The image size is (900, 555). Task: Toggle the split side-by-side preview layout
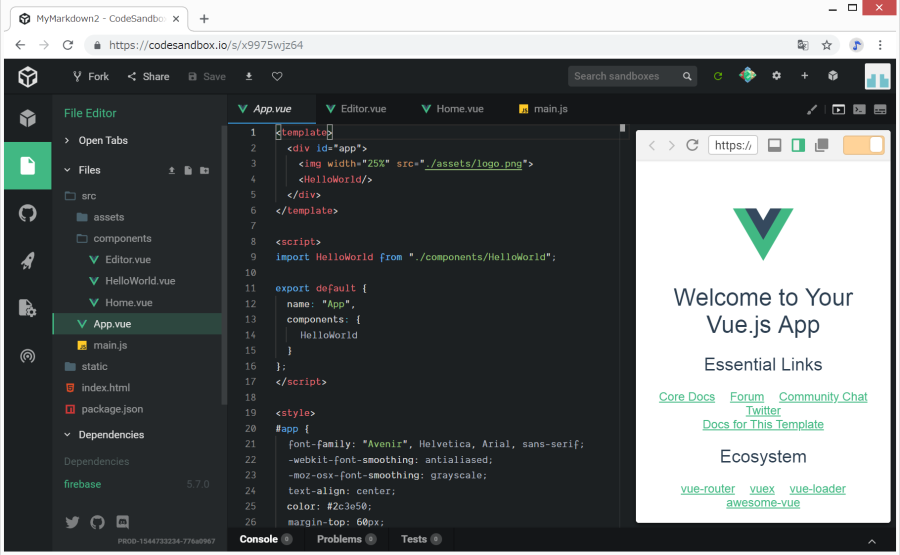pos(797,146)
